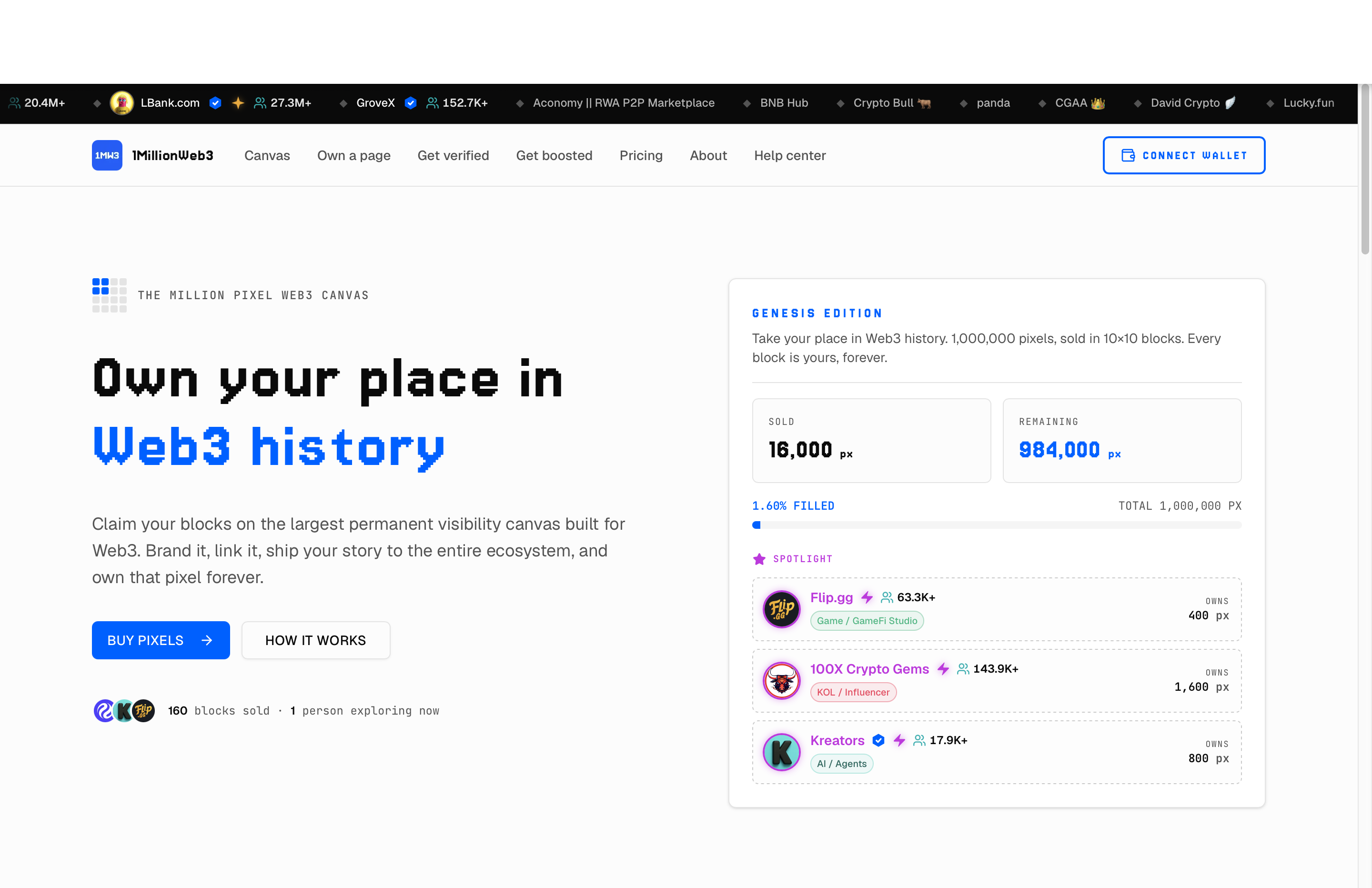Screen dimensions: 1372x888
Task: Click the purple swirl avatar near blocks sold
Action: click(x=104, y=710)
